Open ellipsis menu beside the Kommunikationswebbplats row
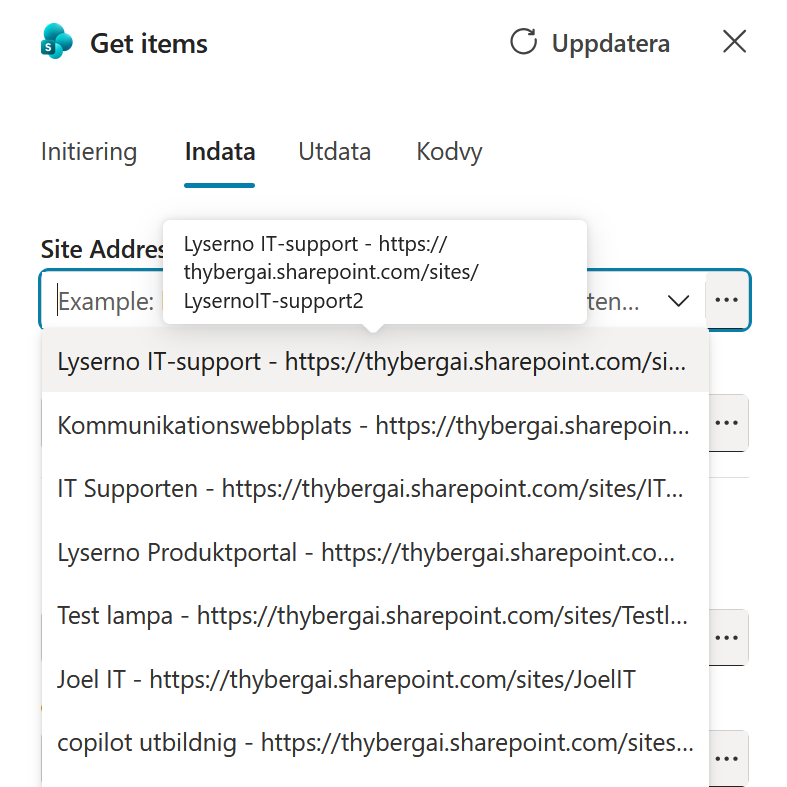Screen dimensions: 787x787 pos(727,423)
